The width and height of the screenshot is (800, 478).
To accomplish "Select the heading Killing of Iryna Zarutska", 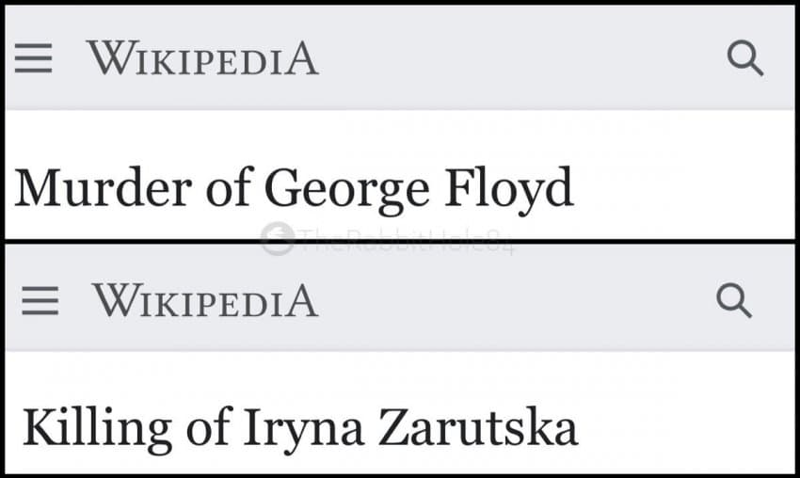I will tap(301, 429).
